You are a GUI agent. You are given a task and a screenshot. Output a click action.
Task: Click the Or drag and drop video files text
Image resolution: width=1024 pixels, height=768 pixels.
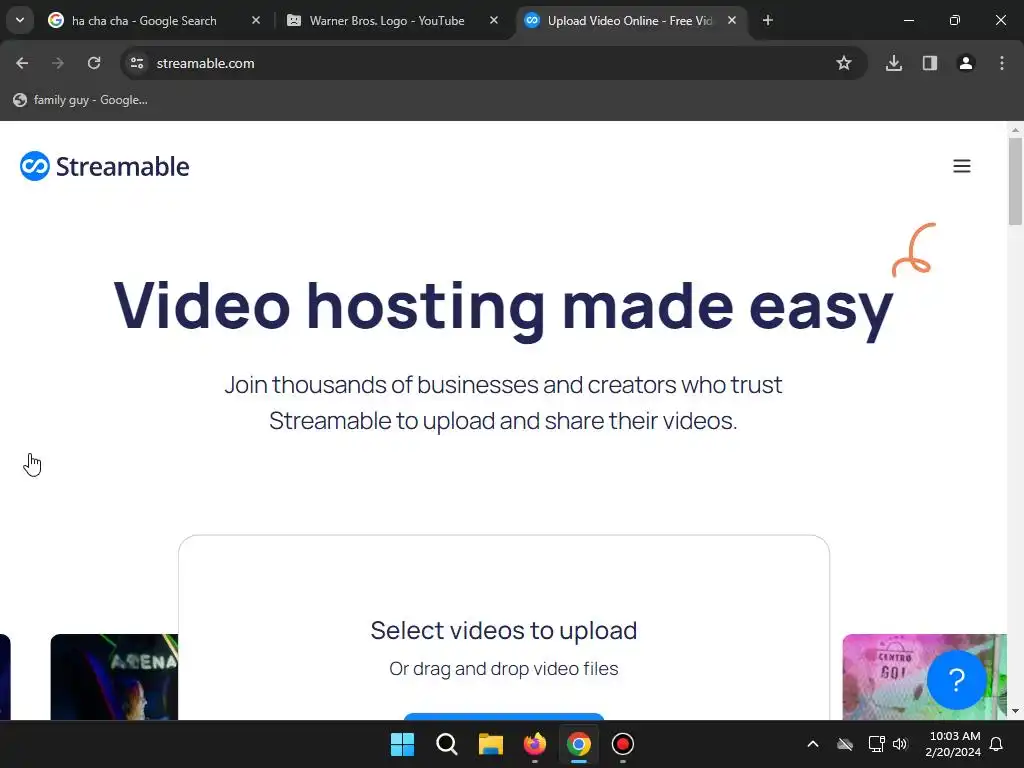[x=504, y=669]
